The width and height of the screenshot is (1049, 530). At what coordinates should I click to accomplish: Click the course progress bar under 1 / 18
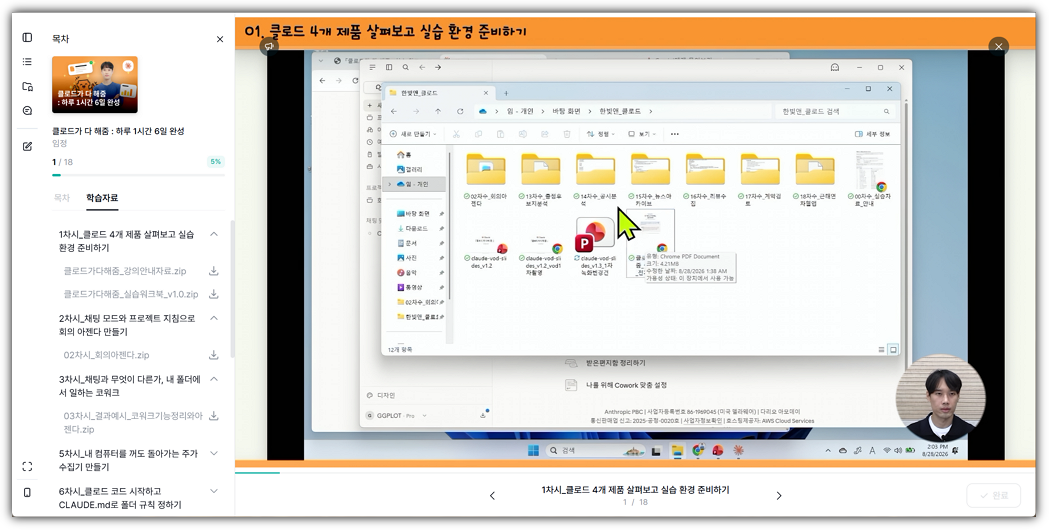(x=138, y=175)
